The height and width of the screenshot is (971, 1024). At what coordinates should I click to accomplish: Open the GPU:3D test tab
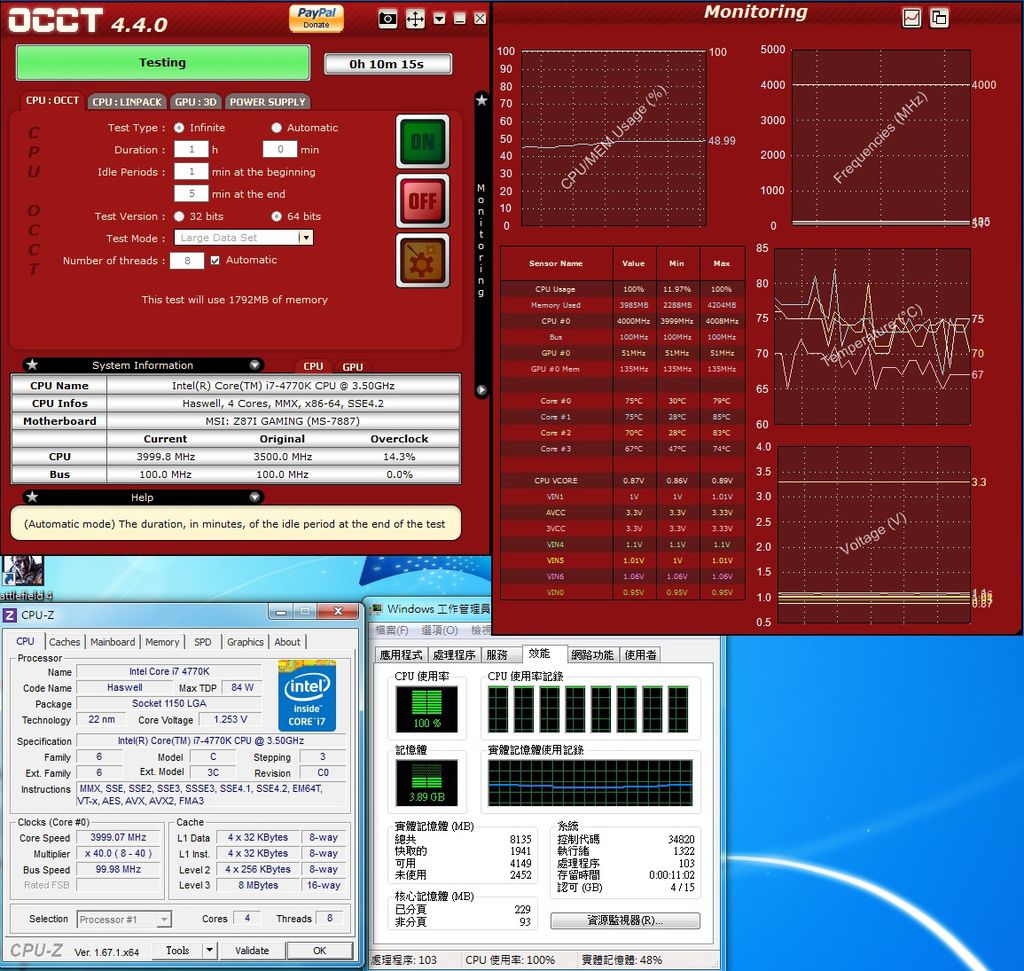(195, 102)
